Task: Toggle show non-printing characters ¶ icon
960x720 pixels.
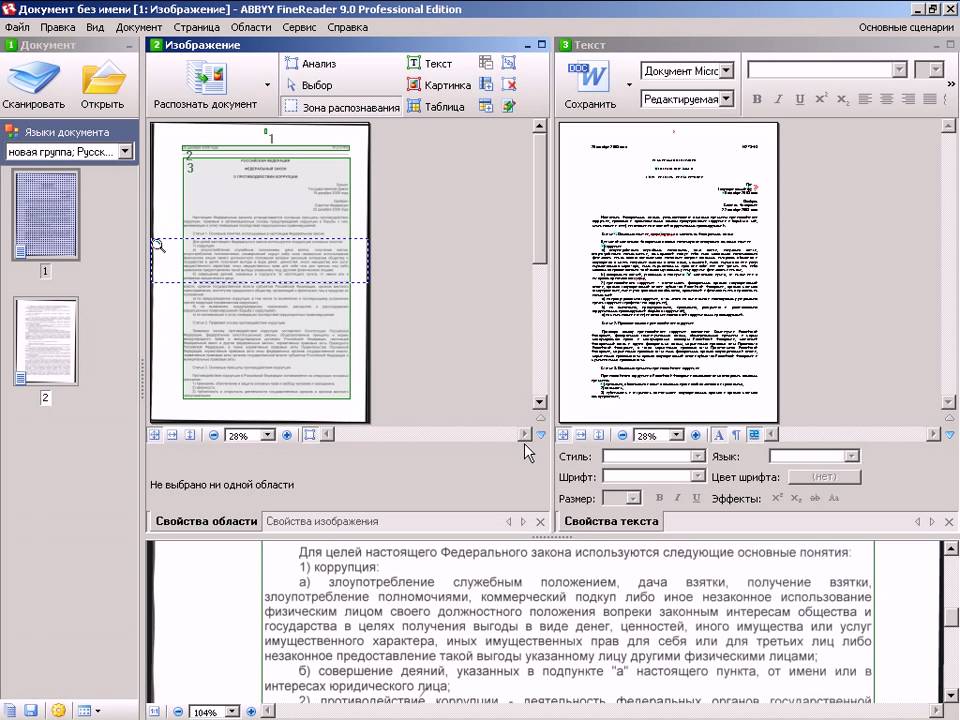Action: (x=736, y=435)
